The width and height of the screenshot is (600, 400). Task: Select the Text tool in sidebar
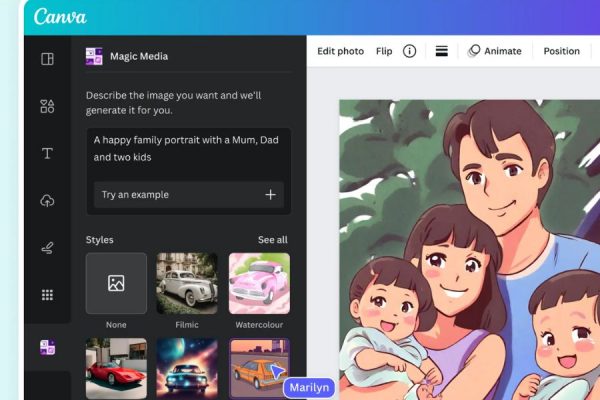(x=47, y=153)
